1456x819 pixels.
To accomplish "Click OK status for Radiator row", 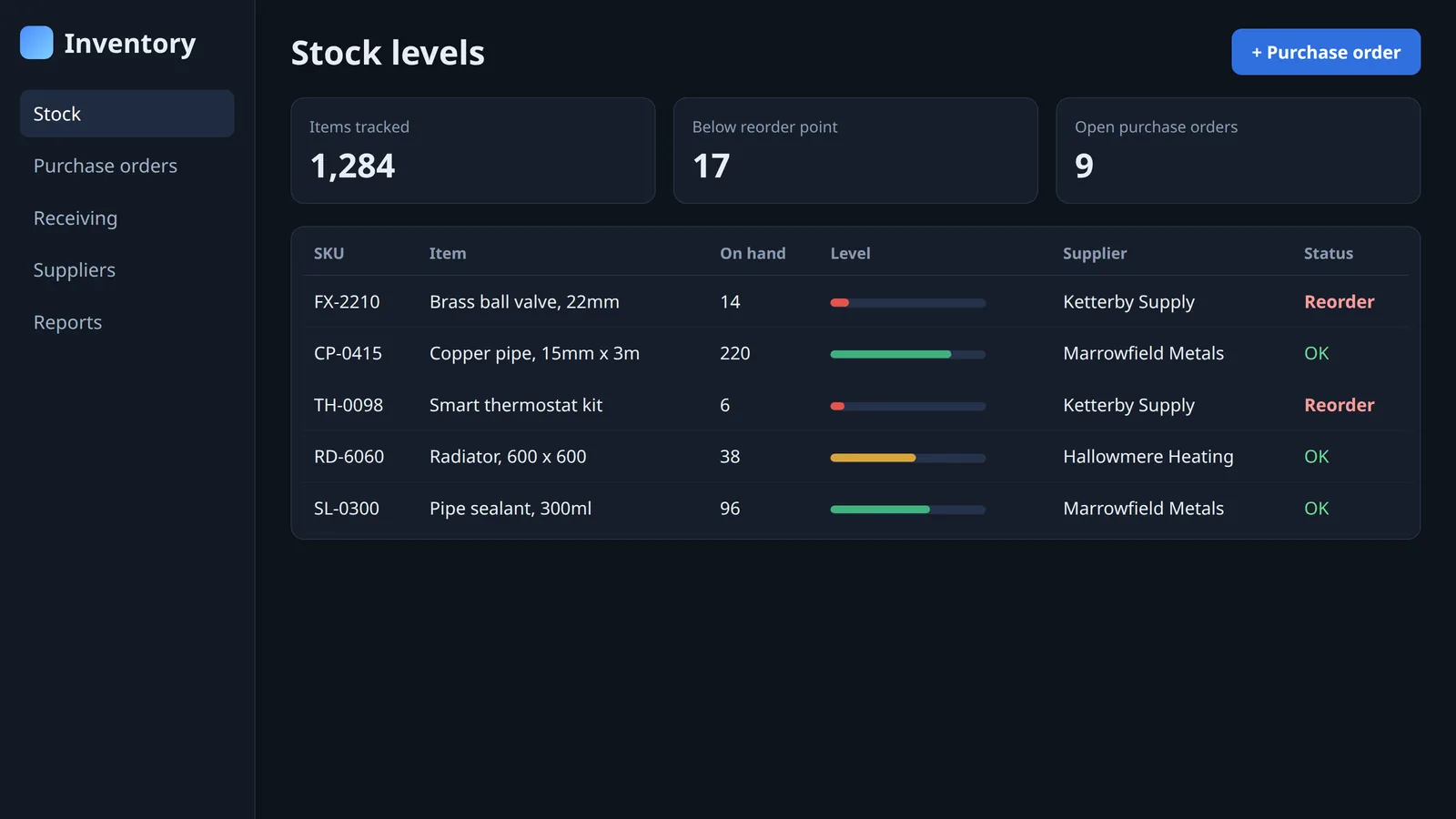I will pyautogui.click(x=1316, y=457).
